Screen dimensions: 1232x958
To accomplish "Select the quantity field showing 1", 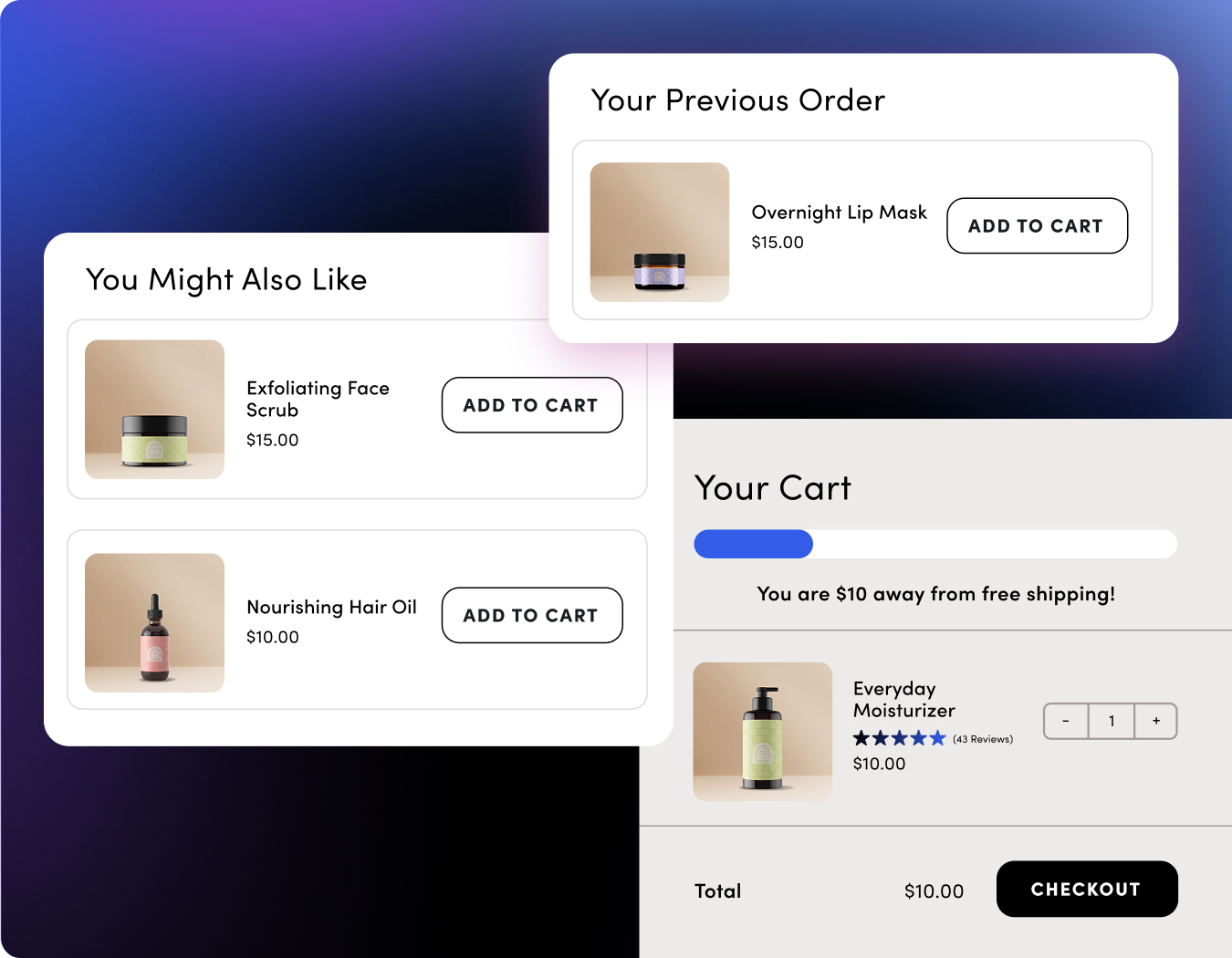I will coord(1111,721).
